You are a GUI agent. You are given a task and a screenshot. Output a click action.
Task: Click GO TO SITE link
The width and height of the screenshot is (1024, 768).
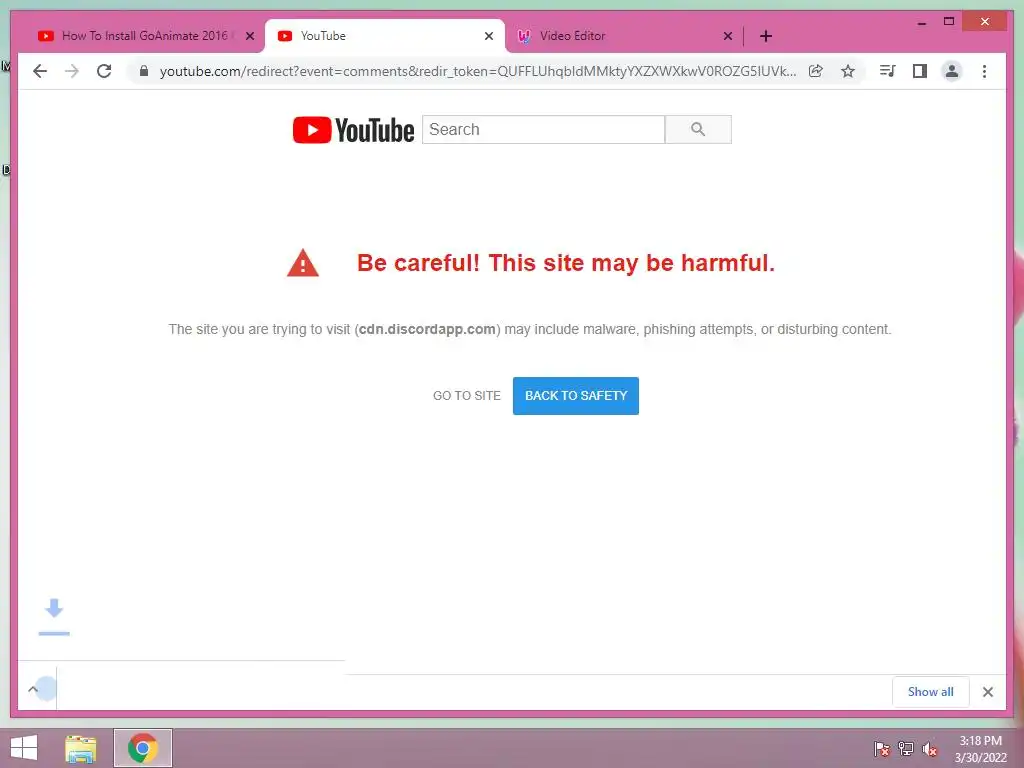pyautogui.click(x=467, y=396)
